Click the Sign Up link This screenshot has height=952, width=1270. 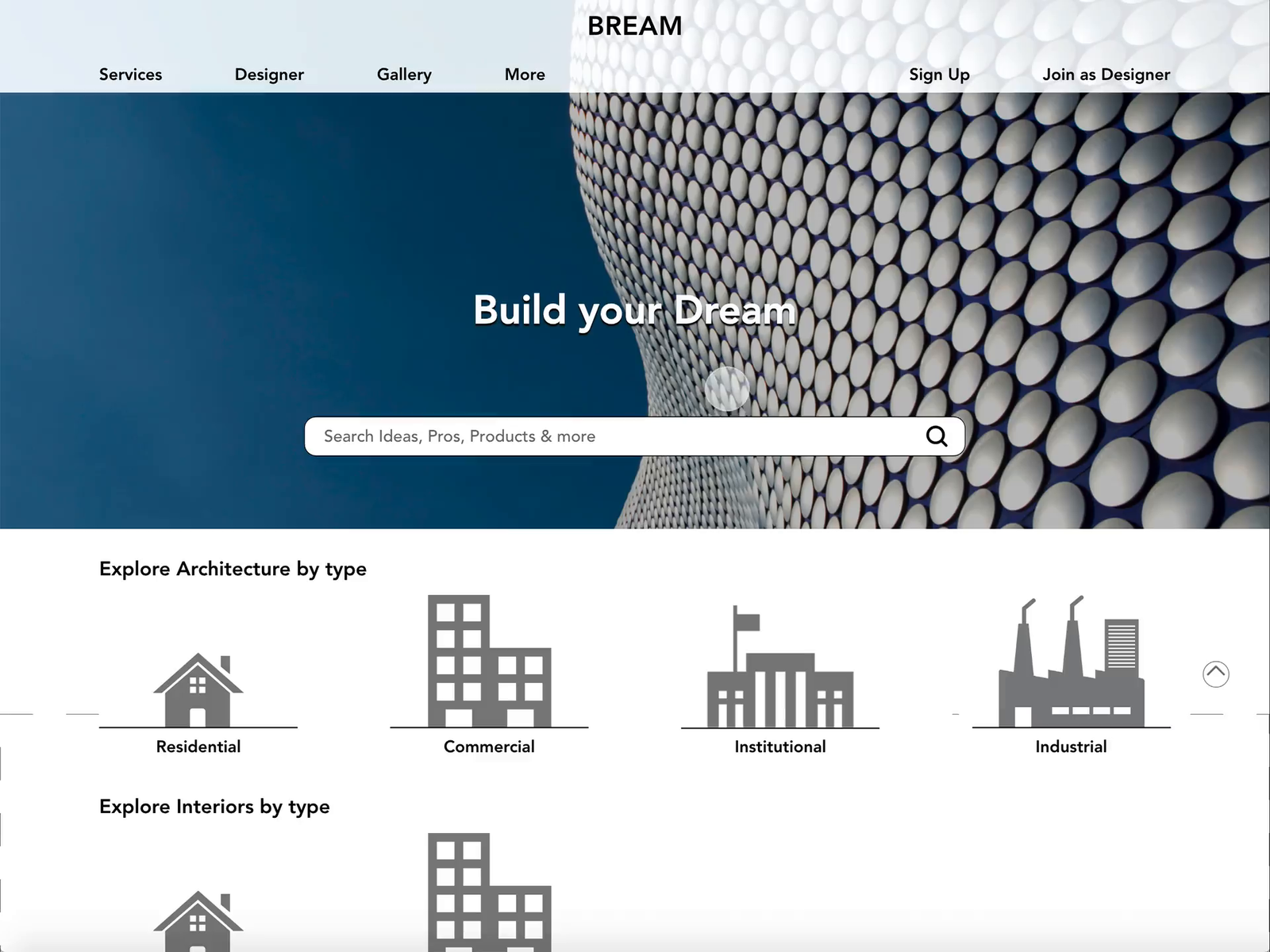click(x=939, y=74)
